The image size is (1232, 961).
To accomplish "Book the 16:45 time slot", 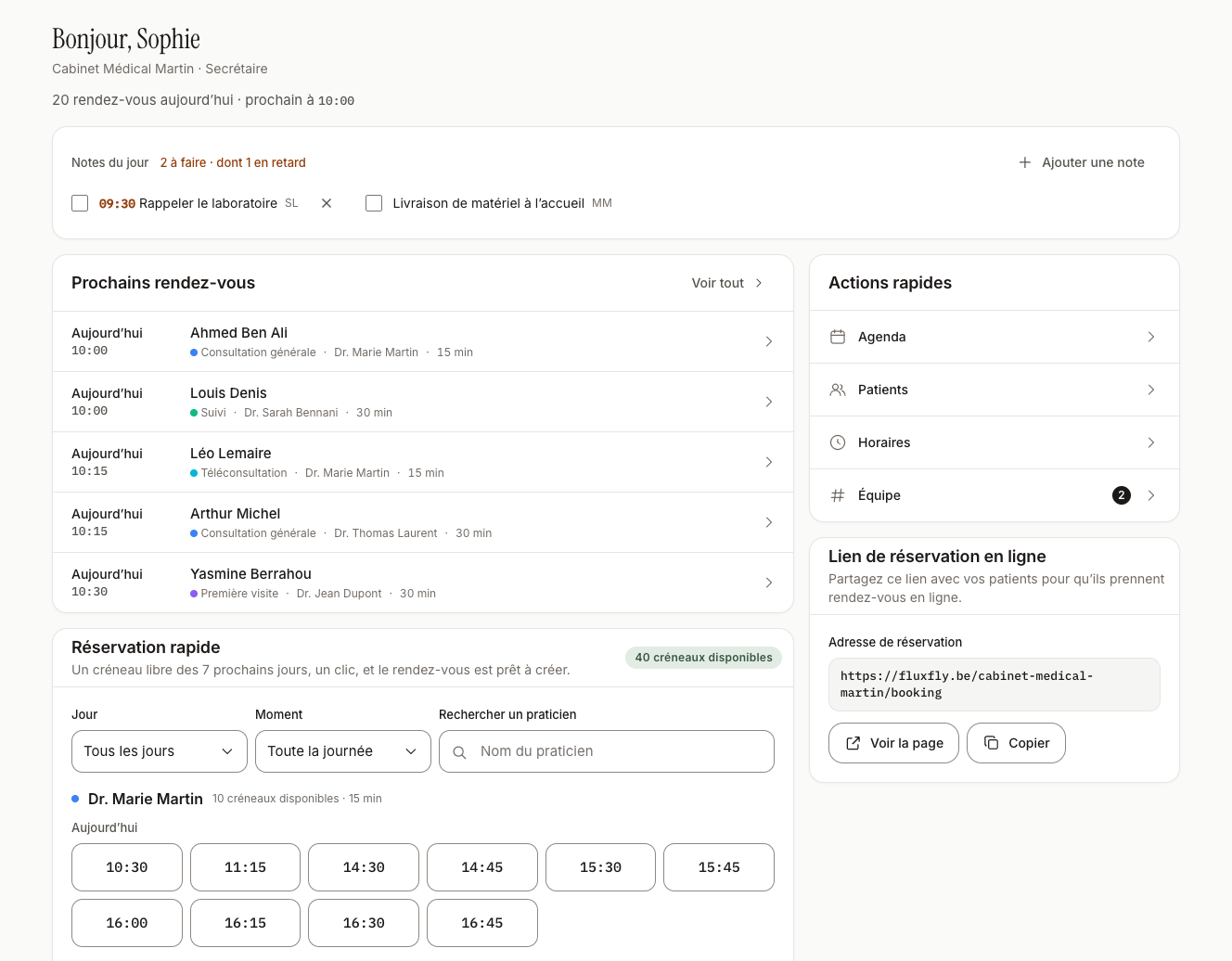I will 482,923.
